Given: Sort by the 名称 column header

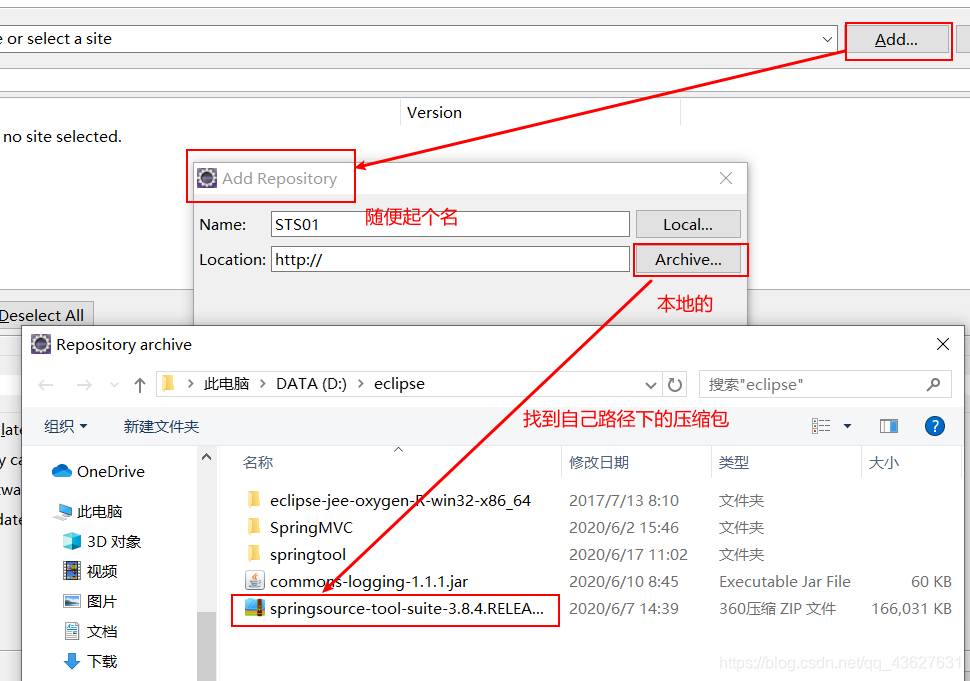Looking at the screenshot, I should (259, 462).
